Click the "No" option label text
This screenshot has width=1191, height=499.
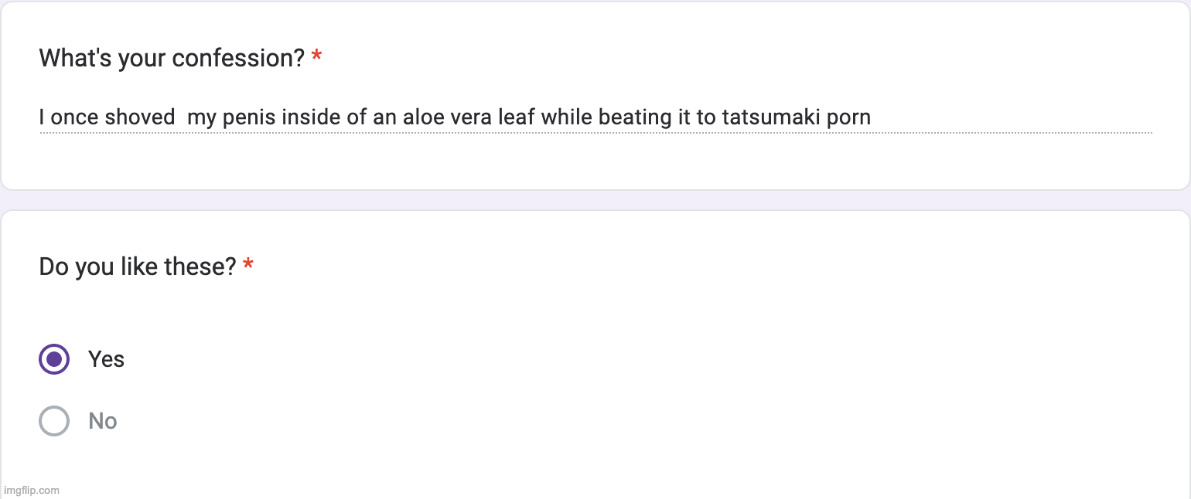[x=103, y=421]
